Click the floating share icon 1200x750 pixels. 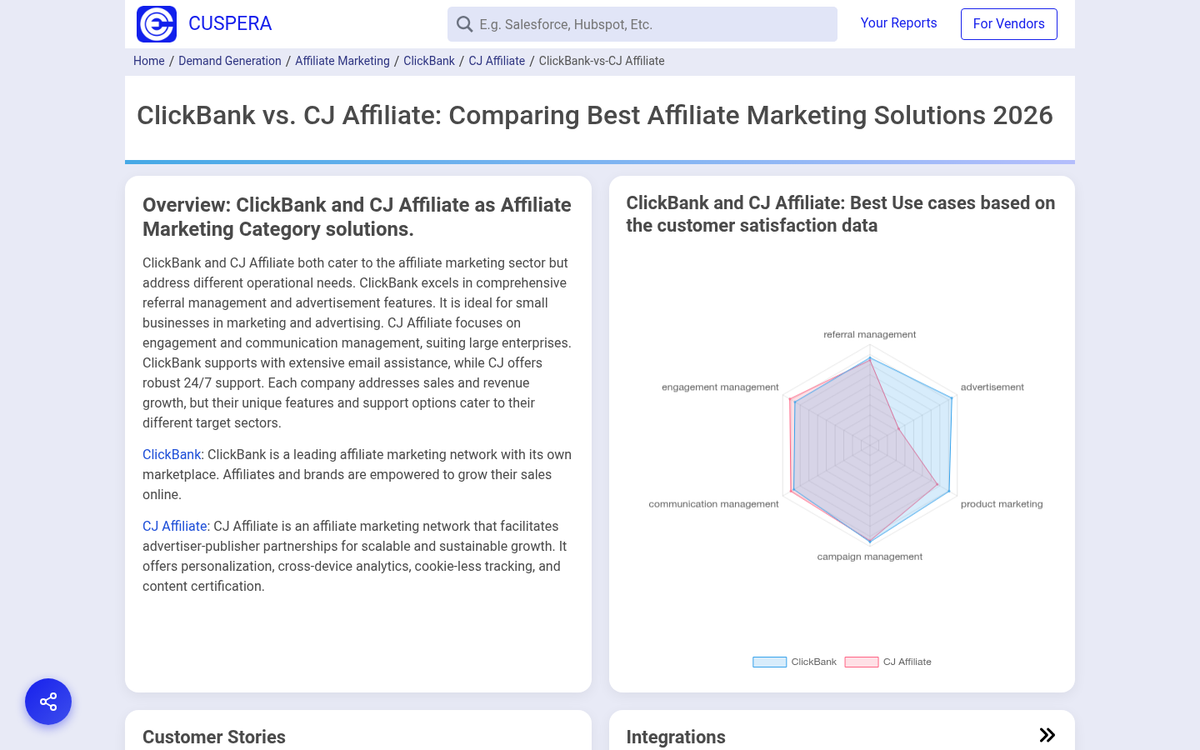click(x=48, y=701)
